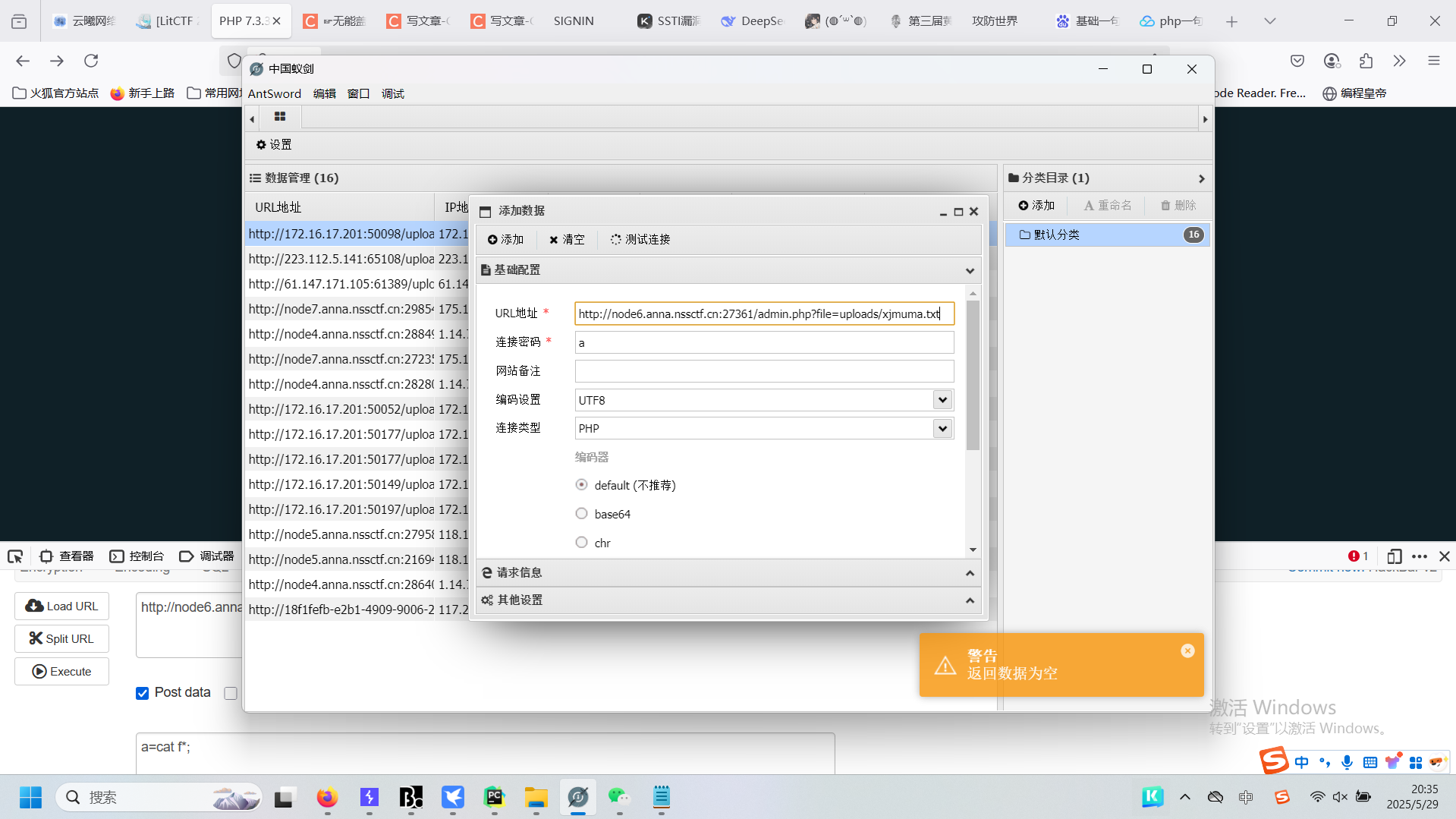Click the devtools error count indicator

point(1358,556)
